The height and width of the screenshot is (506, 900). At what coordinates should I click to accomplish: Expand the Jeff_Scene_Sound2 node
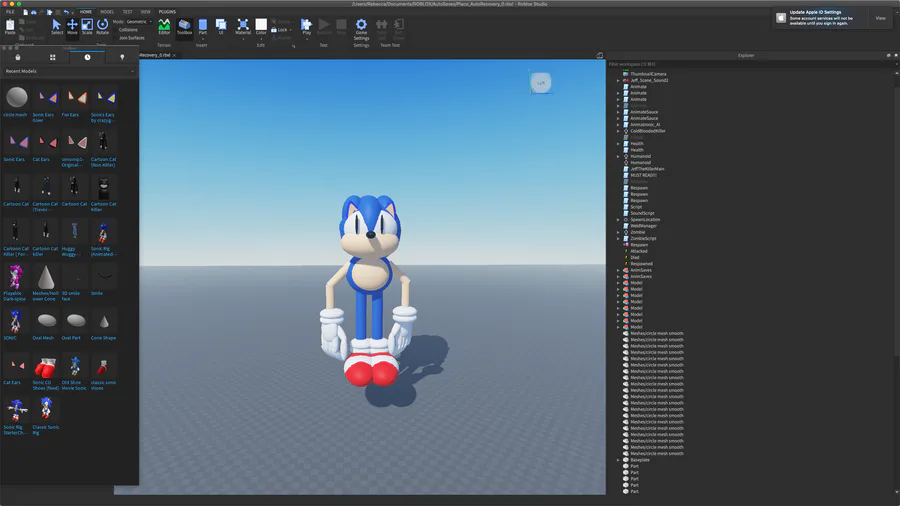(x=618, y=80)
